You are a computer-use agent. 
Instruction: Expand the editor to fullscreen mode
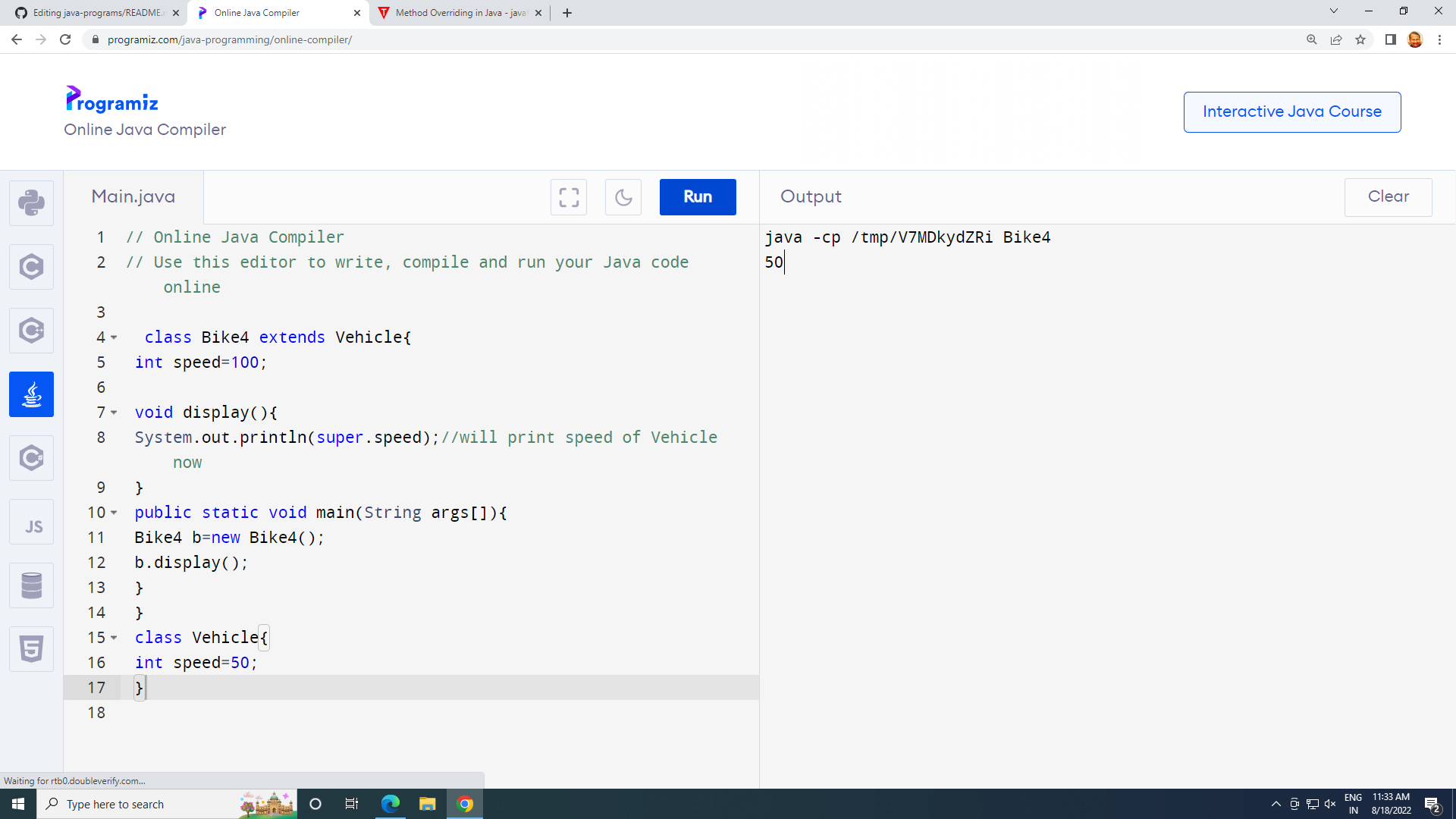click(x=568, y=196)
